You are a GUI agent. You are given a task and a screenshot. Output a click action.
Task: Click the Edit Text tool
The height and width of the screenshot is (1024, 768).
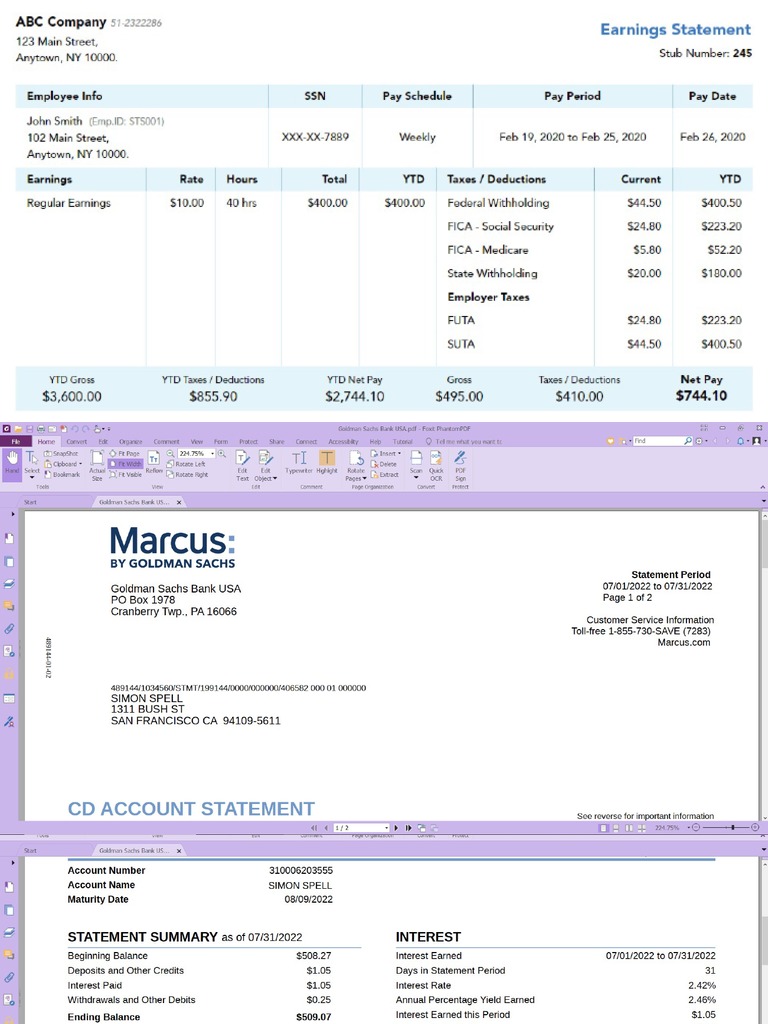(x=242, y=465)
